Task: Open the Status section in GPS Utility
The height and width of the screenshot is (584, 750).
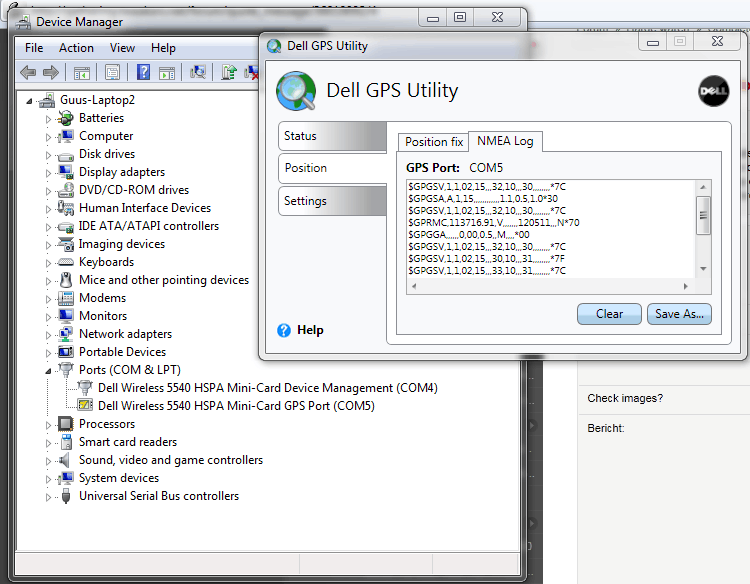Action: [332, 136]
